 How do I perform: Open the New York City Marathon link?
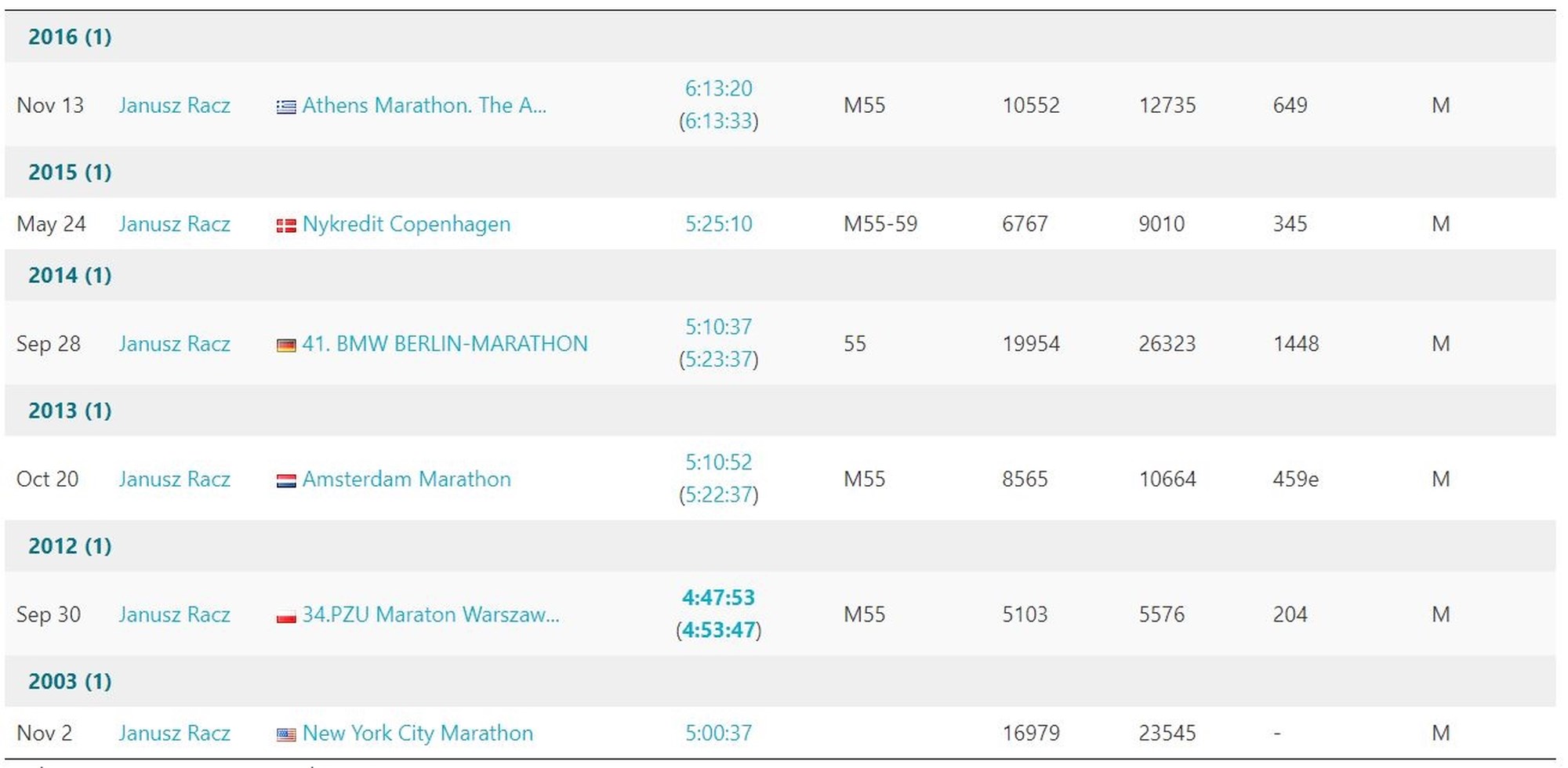(417, 733)
